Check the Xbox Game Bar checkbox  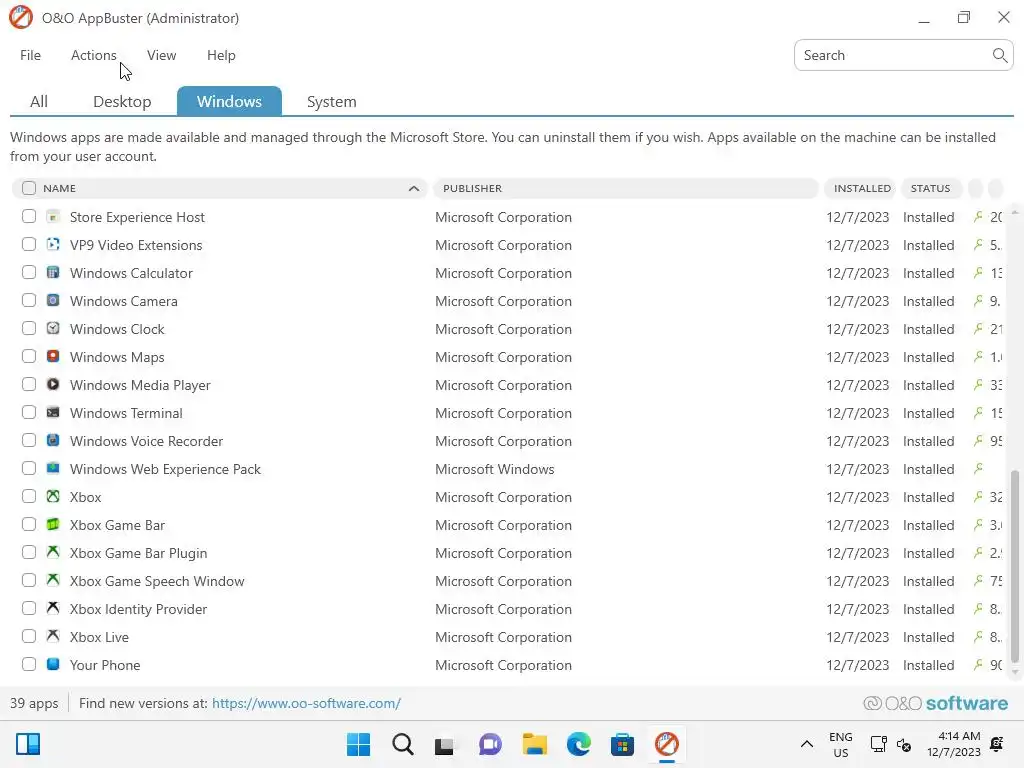pyautogui.click(x=29, y=524)
